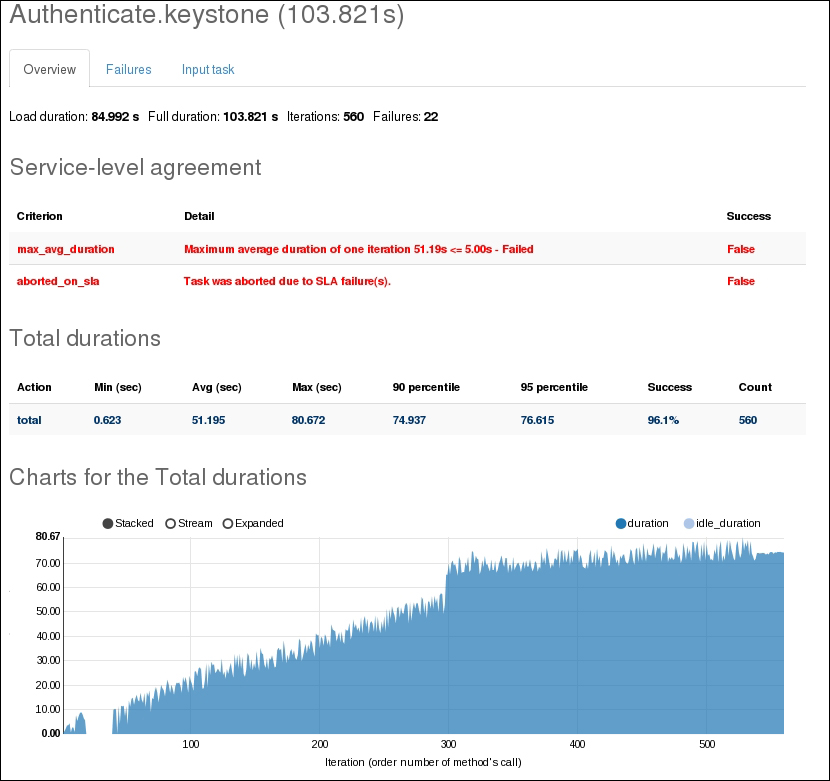The width and height of the screenshot is (830, 781).
Task: Click the max_avg_duration criterion row
Action: 66,249
